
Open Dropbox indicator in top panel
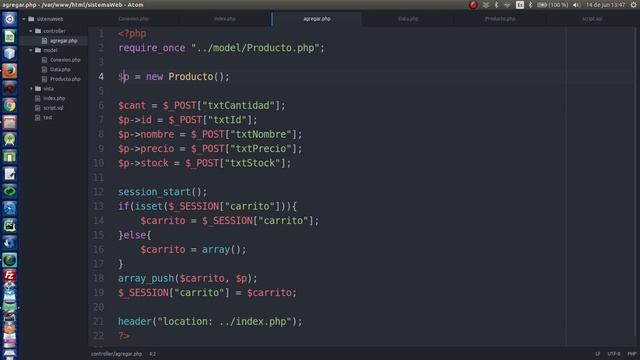click(x=486, y=5)
